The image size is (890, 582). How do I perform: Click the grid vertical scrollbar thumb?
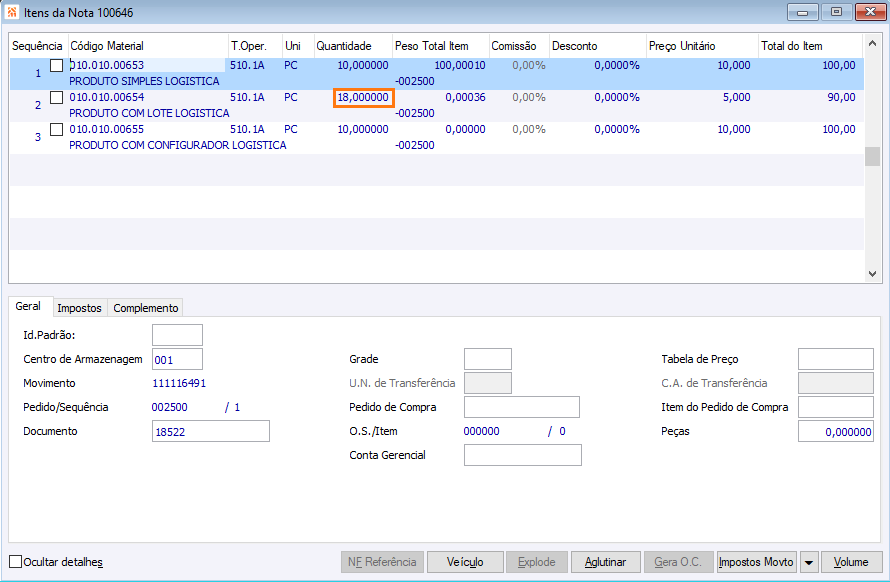[872, 157]
